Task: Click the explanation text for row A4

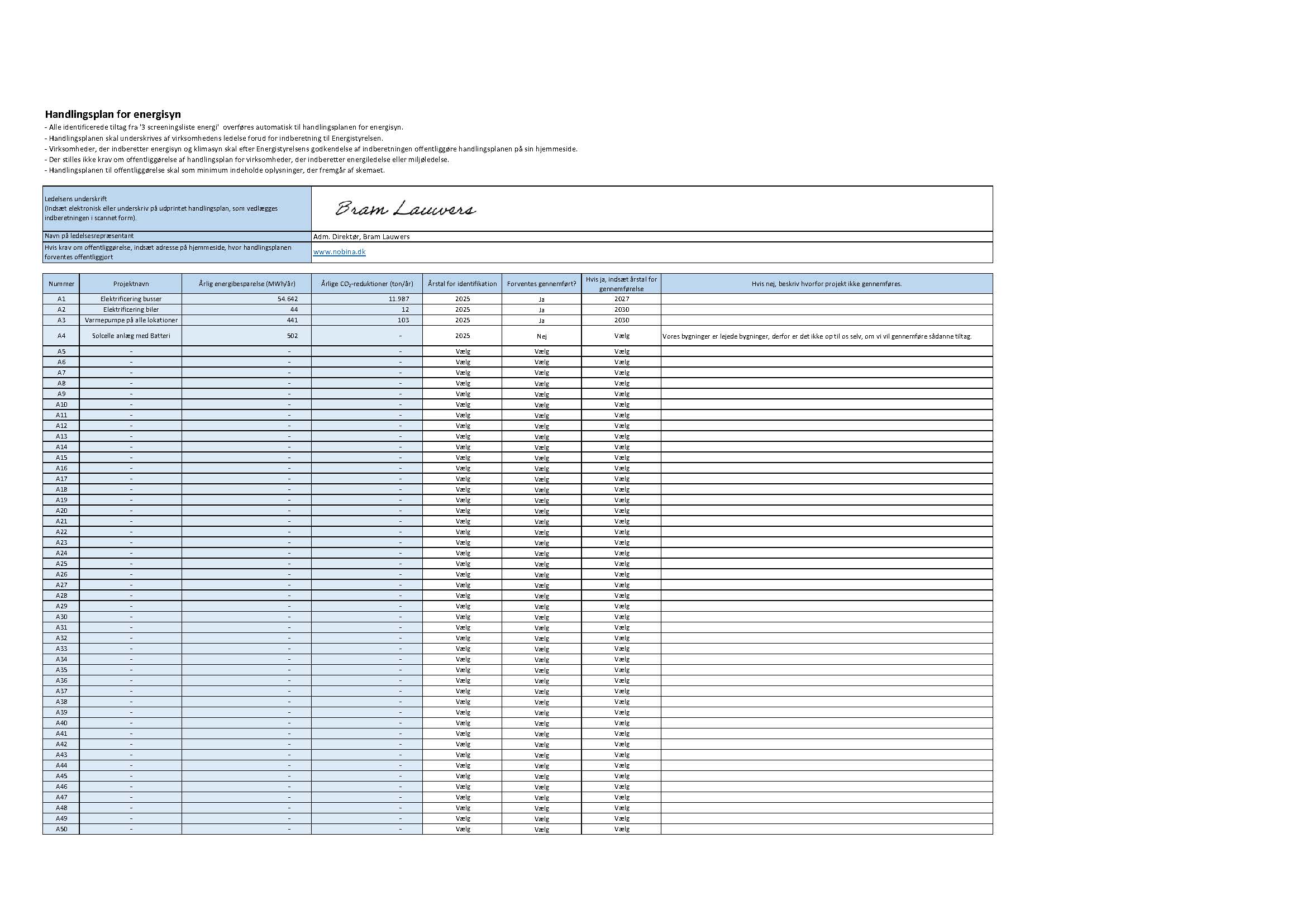Action: tap(817, 337)
